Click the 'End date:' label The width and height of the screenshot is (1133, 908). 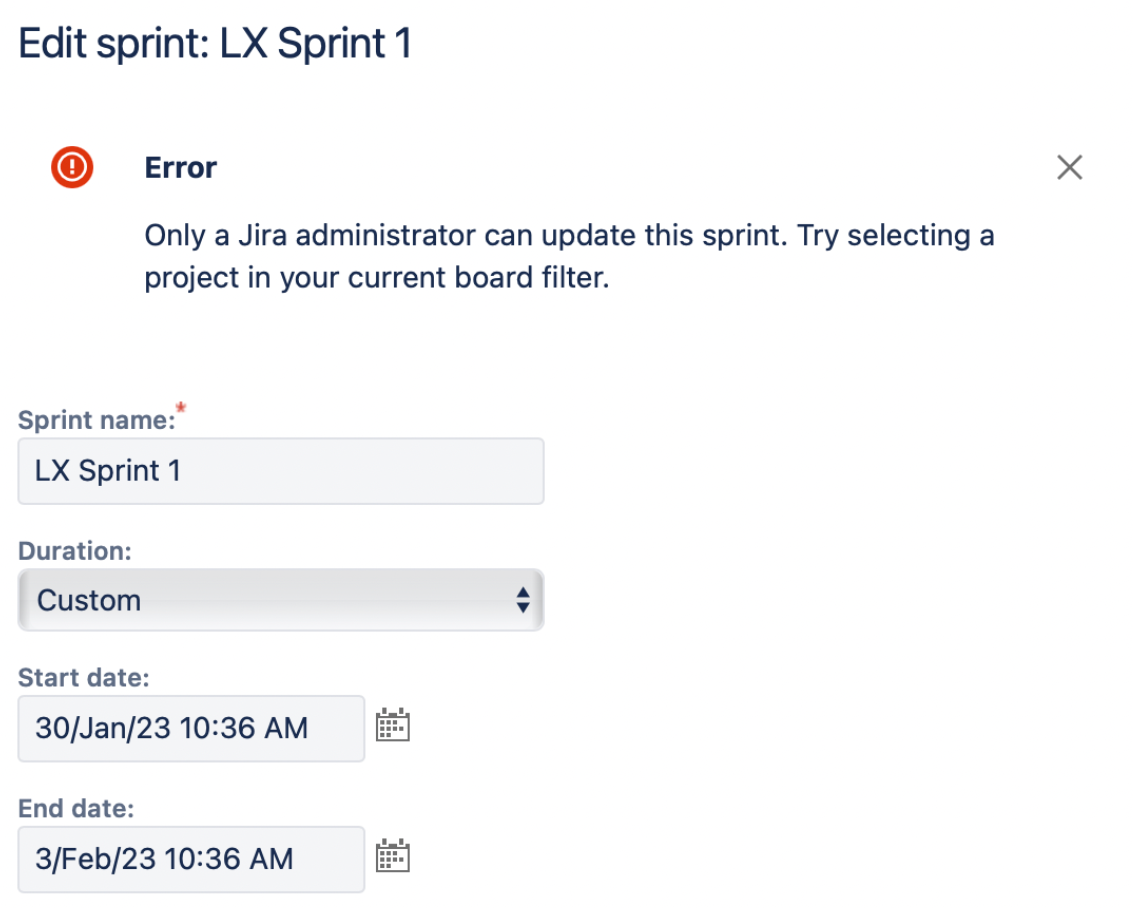point(77,808)
